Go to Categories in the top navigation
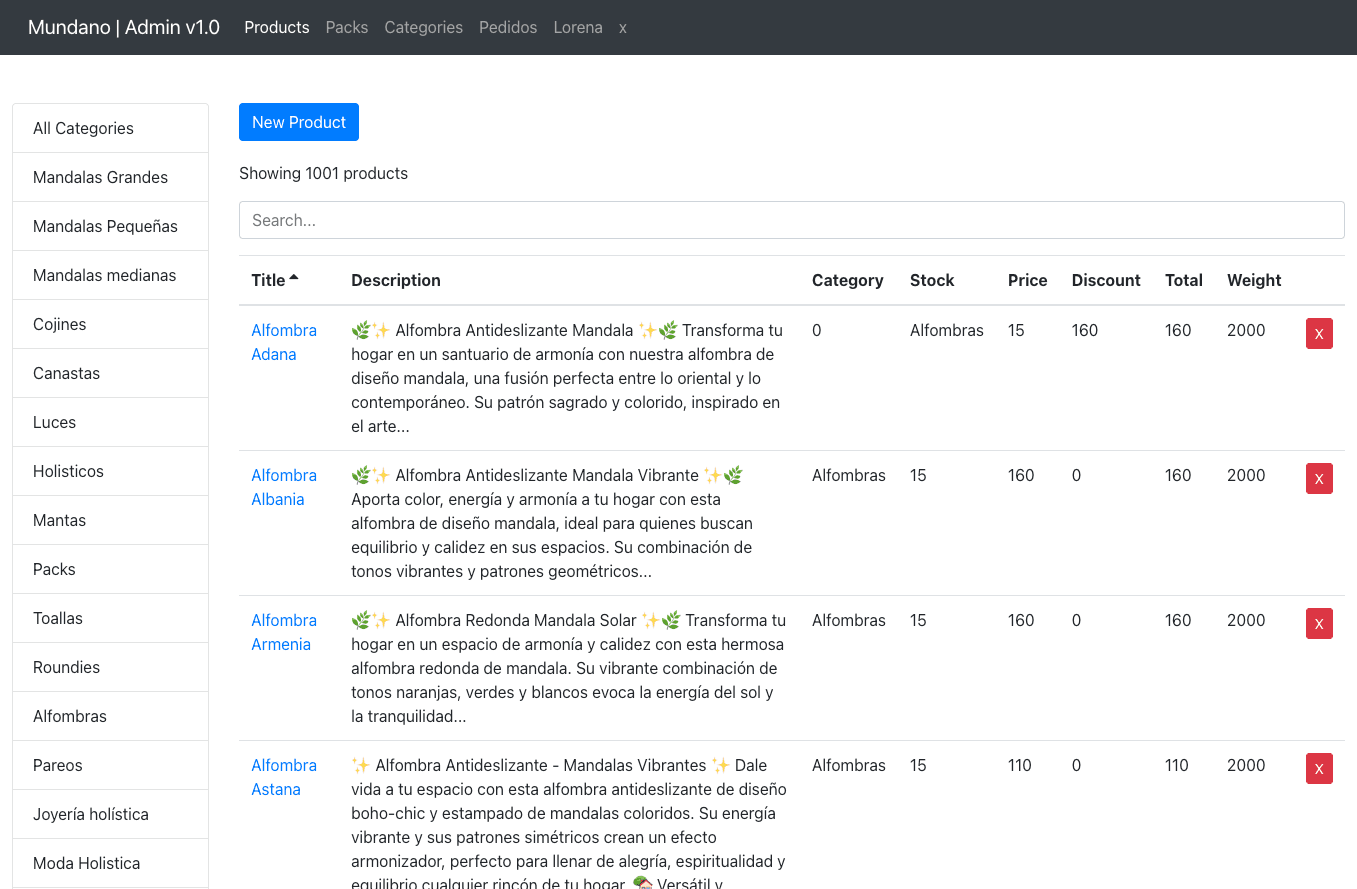1357x889 pixels. point(423,27)
